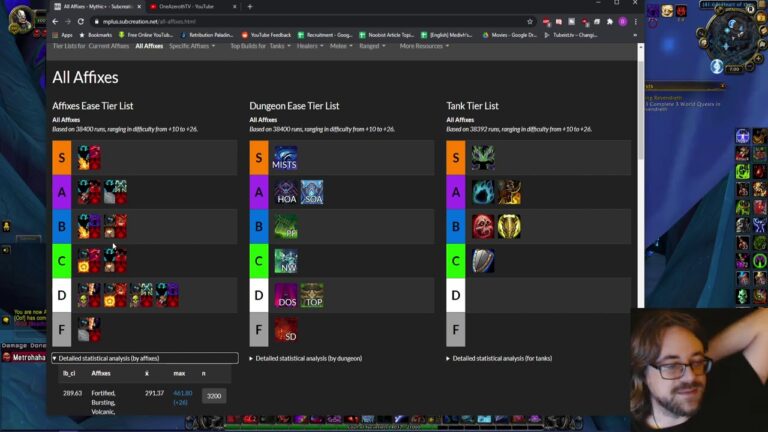Open the S tier tank class icon
Viewport: 768px width, 432px height.
coord(483,158)
